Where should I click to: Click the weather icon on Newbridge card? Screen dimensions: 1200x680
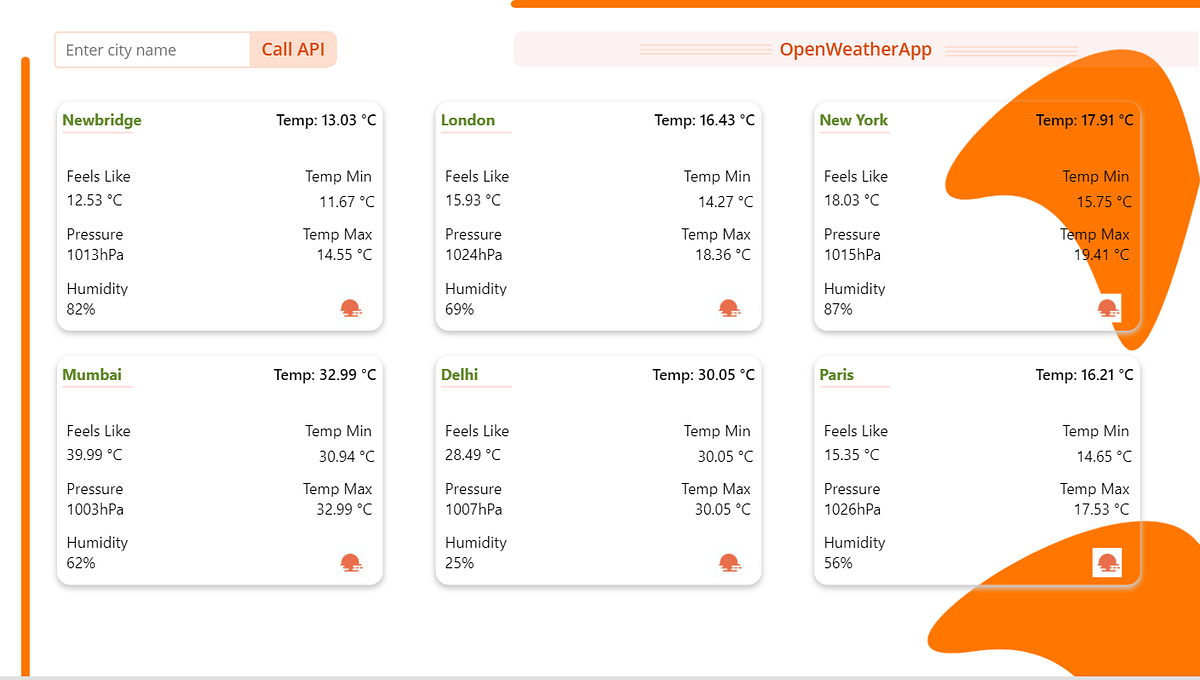tap(350, 308)
